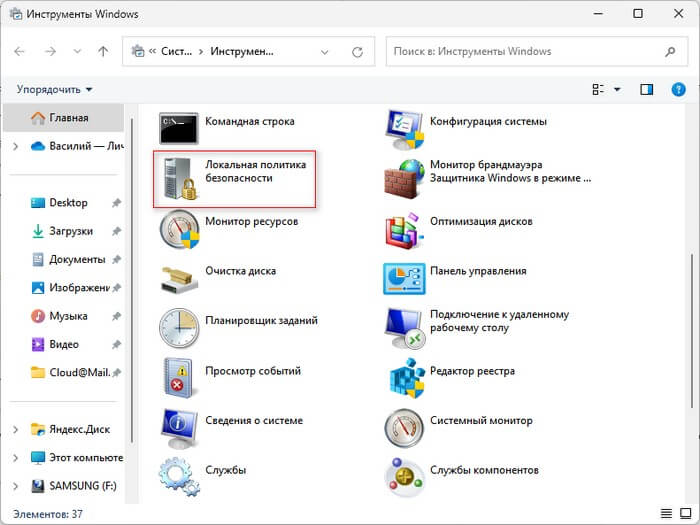Image resolution: width=700 pixels, height=525 pixels.
Task: Open the Упорядочить menu
Action: coord(54,90)
